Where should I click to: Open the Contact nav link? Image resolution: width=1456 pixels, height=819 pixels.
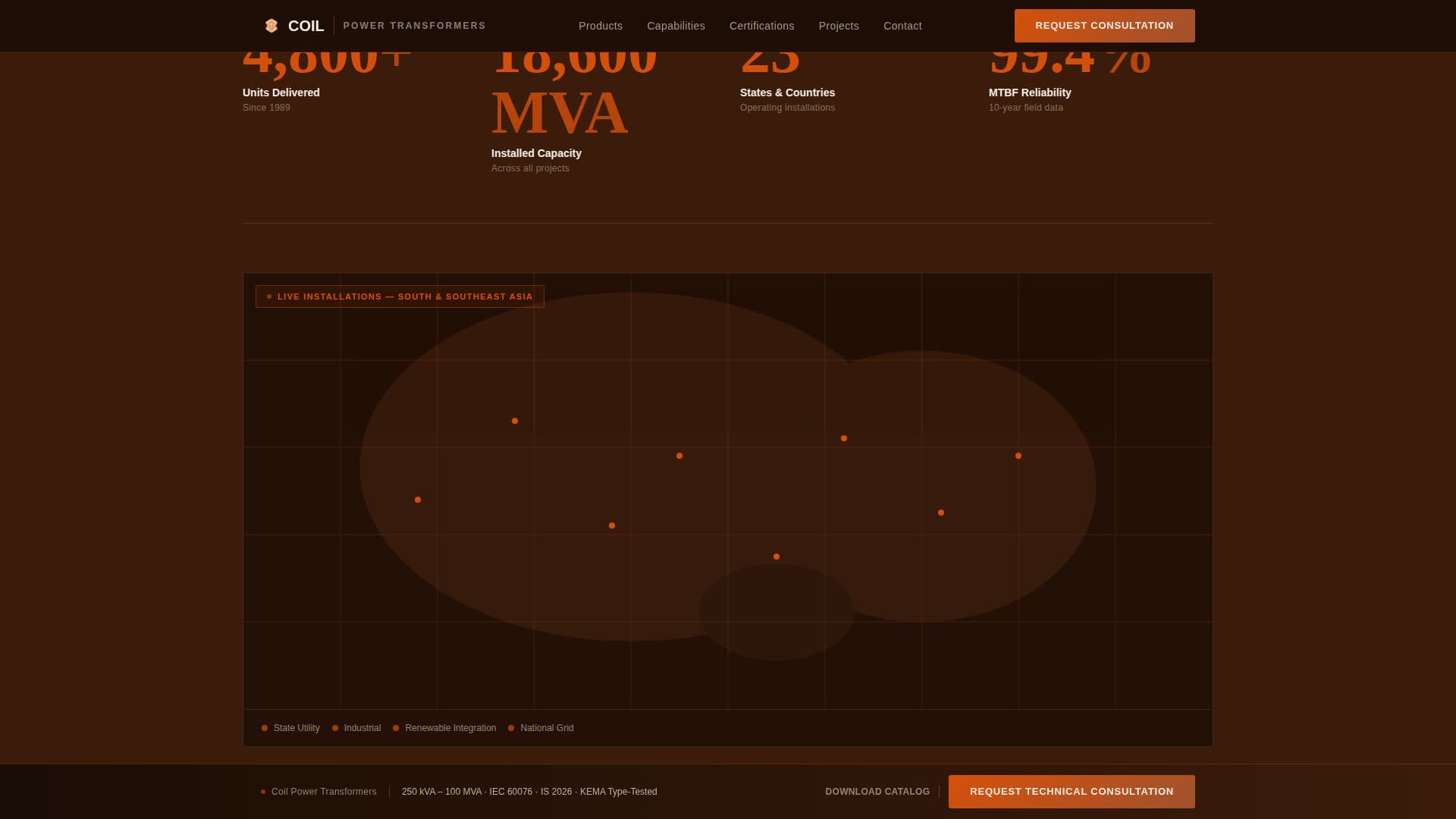pyautogui.click(x=902, y=26)
